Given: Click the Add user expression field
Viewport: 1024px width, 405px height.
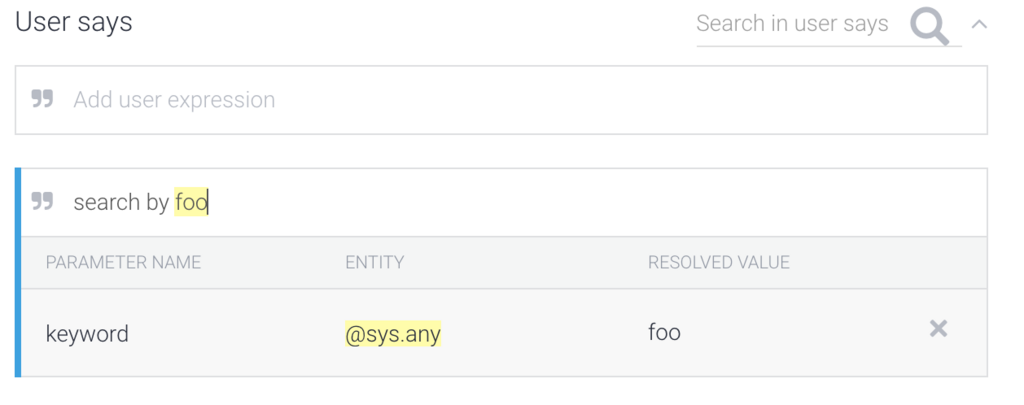Looking at the screenshot, I should [x=501, y=100].
